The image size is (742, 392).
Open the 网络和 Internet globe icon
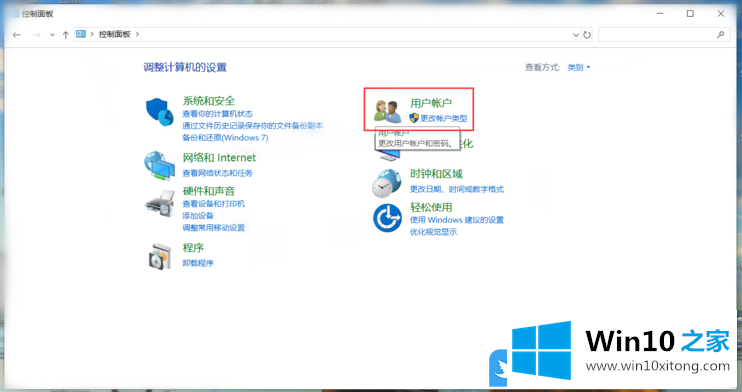[x=159, y=166]
